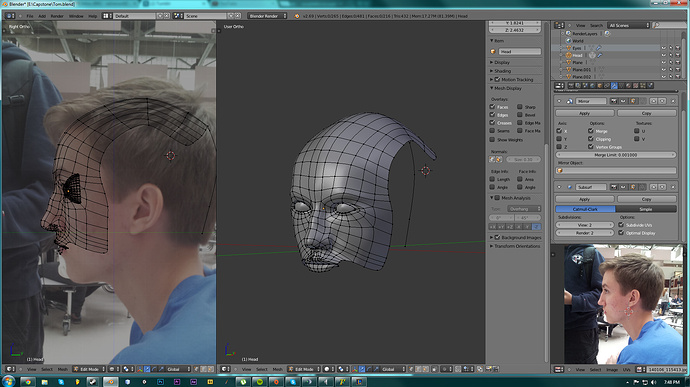The height and width of the screenshot is (387, 690).
Task: Copy the Mirror modifier
Action: 646,113
